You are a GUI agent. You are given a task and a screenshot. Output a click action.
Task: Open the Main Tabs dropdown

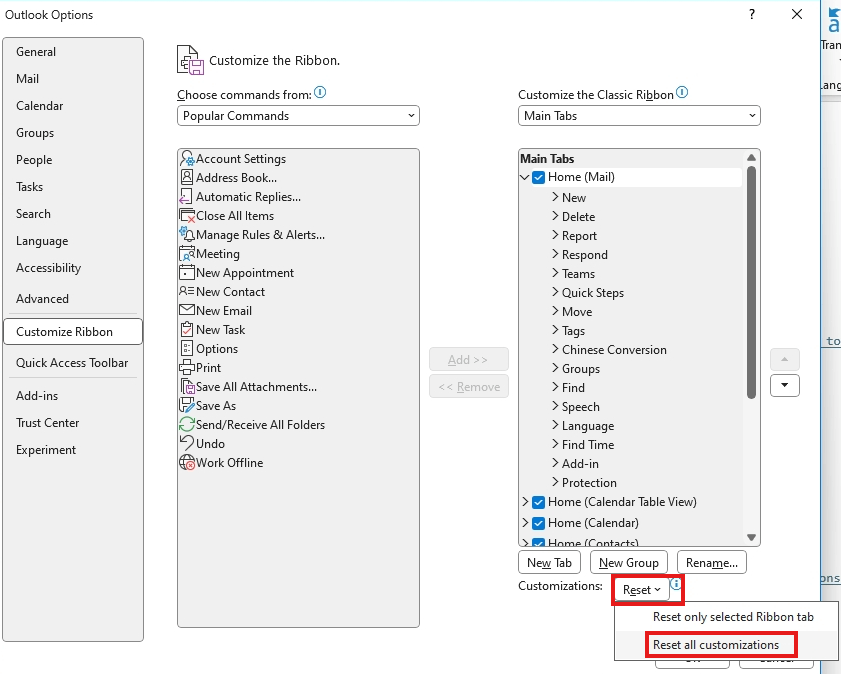(639, 116)
